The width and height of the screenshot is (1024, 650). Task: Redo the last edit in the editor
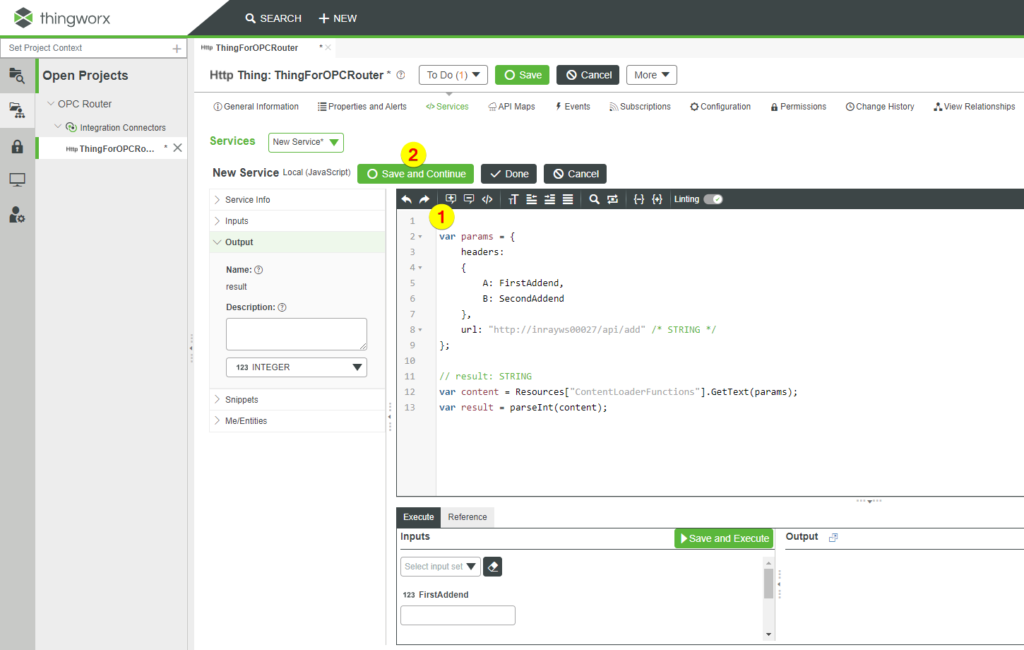pos(424,199)
